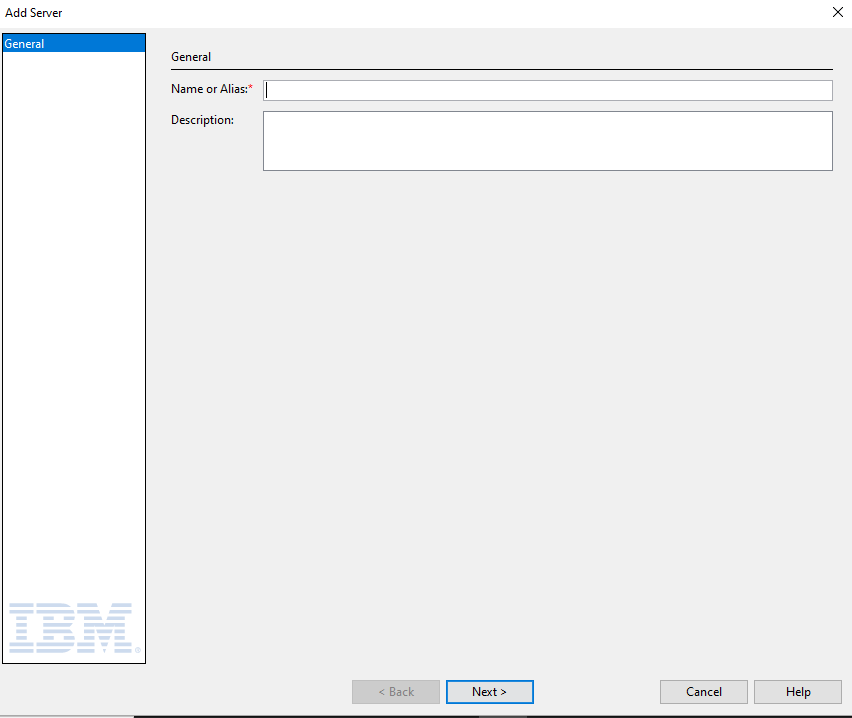Cancel the Add Server wizard
This screenshot has width=852, height=718.
704,692
